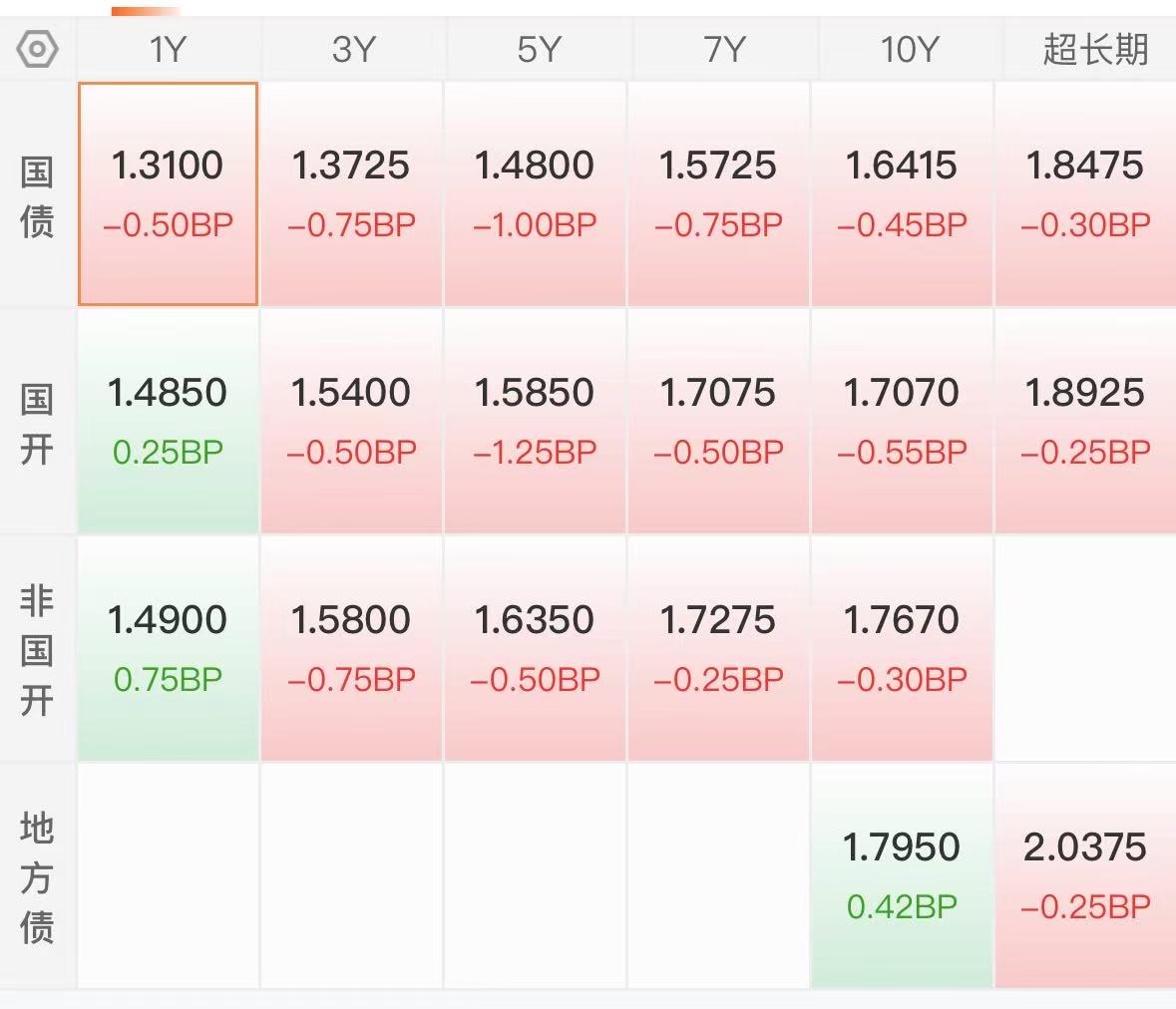Open 国开 1Y cell showing 0.25BP

pyautogui.click(x=168, y=422)
